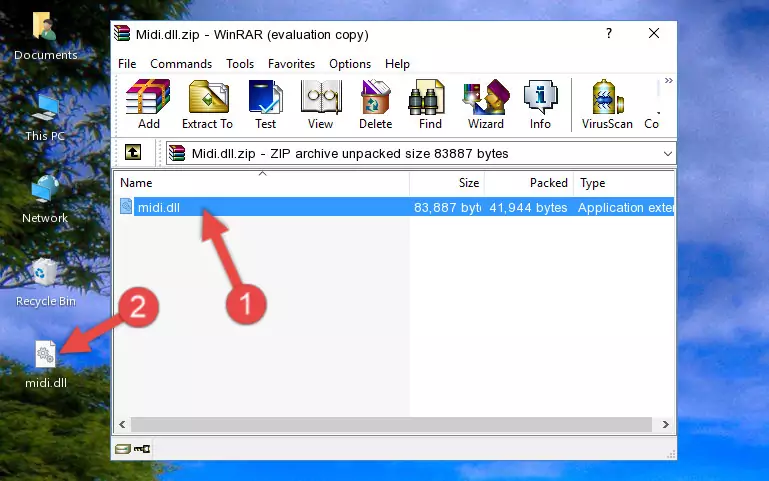This screenshot has width=769, height=481.
Task: Click the WinRAR title bar help question mark
Action: pos(609,33)
